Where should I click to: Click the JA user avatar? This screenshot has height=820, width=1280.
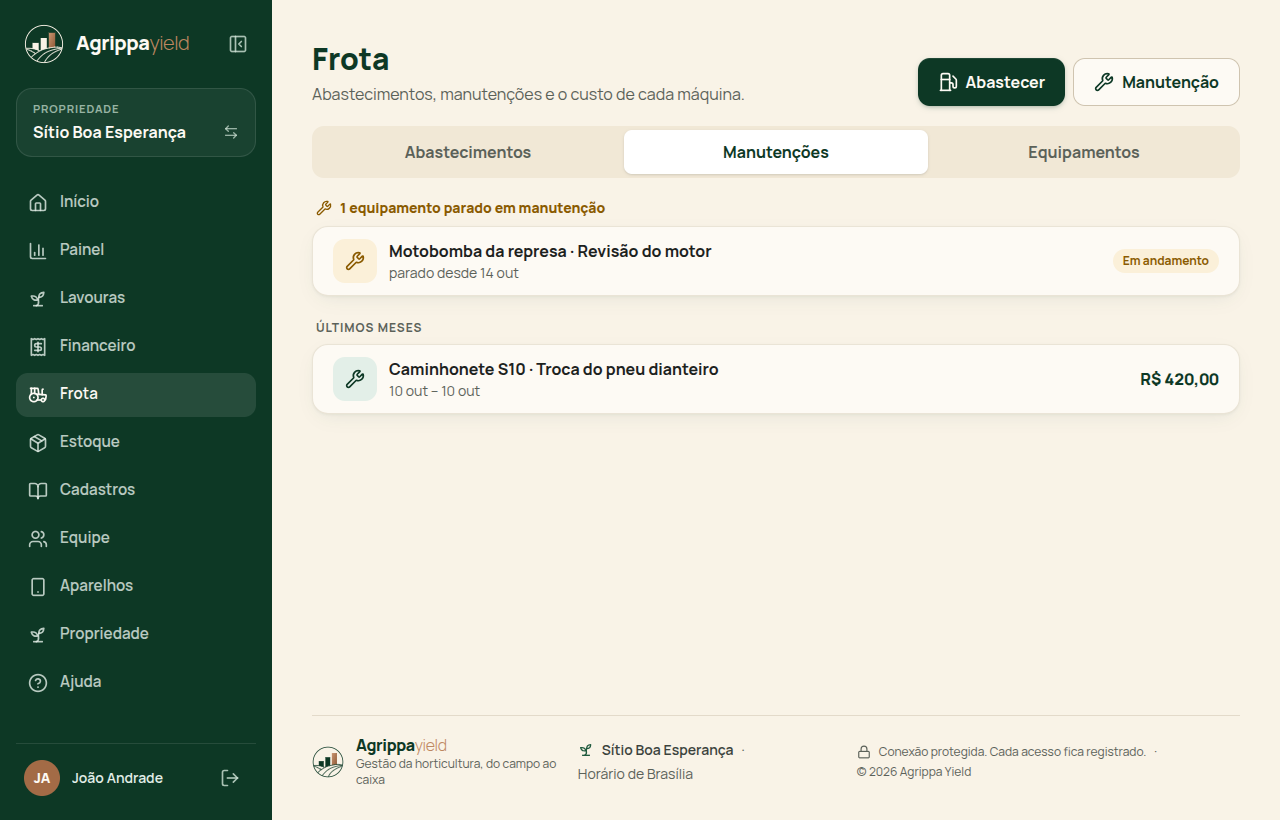click(x=42, y=778)
